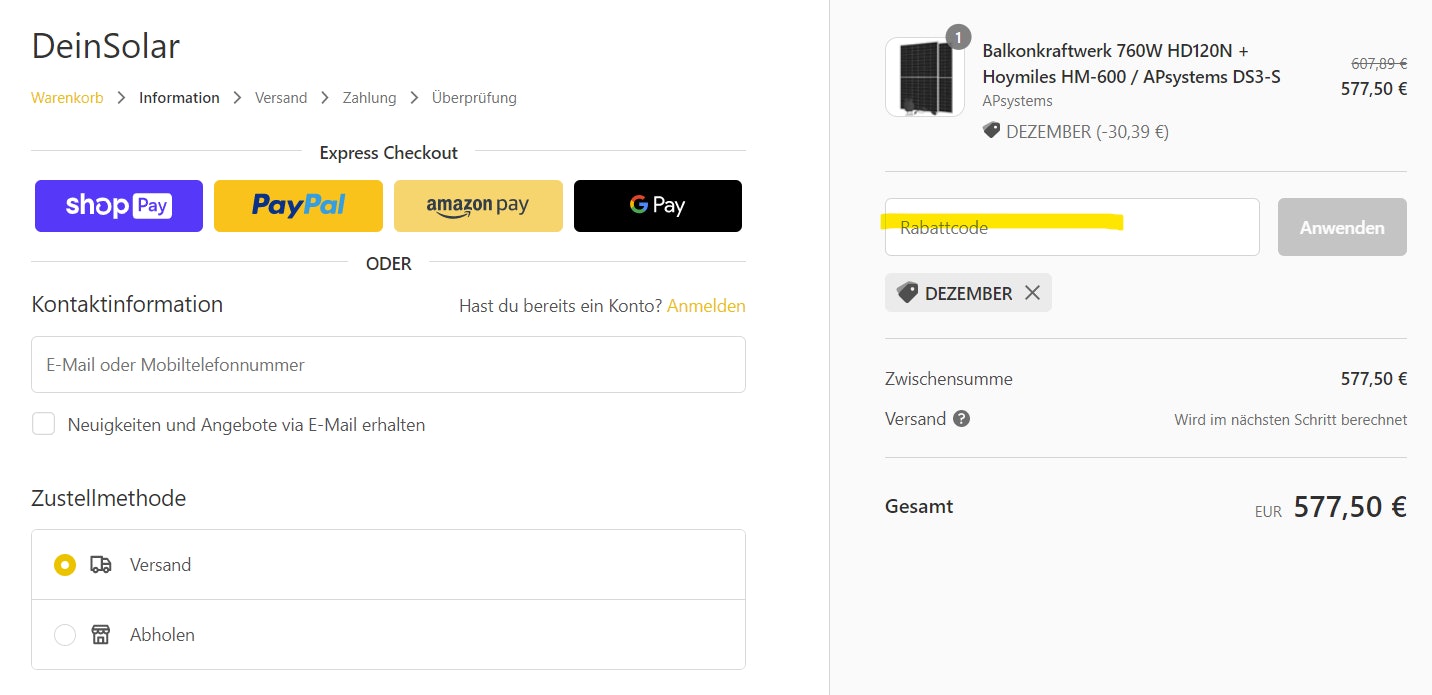The height and width of the screenshot is (695, 1432).
Task: Select Shop Pay express checkout
Action: pyautogui.click(x=118, y=205)
